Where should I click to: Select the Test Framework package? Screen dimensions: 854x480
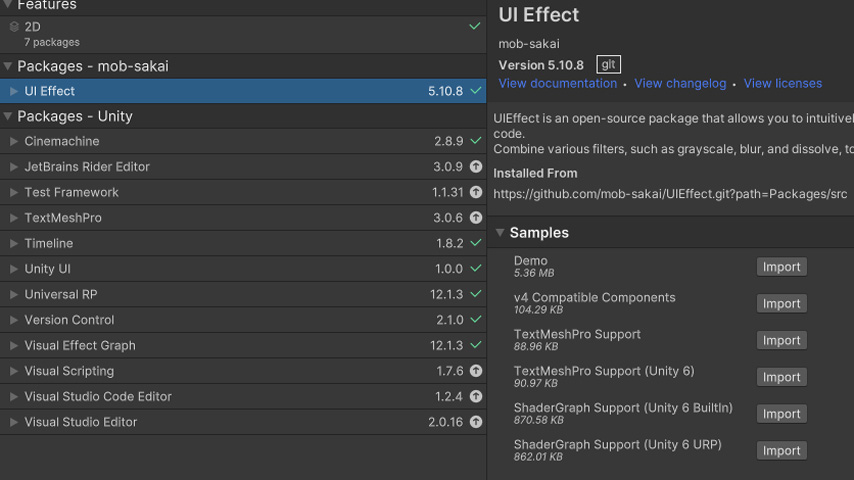pyautogui.click(x=243, y=192)
